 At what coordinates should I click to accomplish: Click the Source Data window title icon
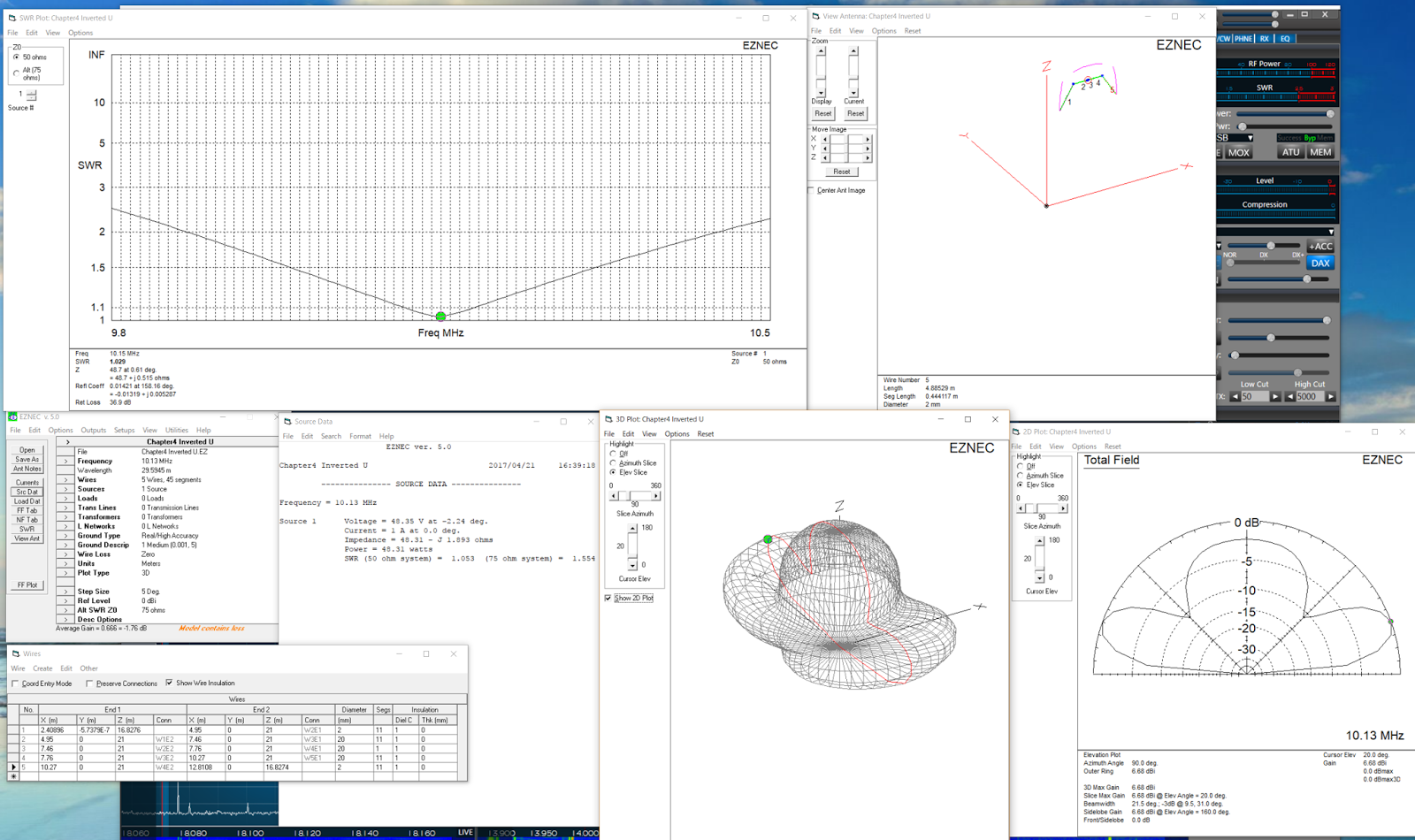point(287,422)
